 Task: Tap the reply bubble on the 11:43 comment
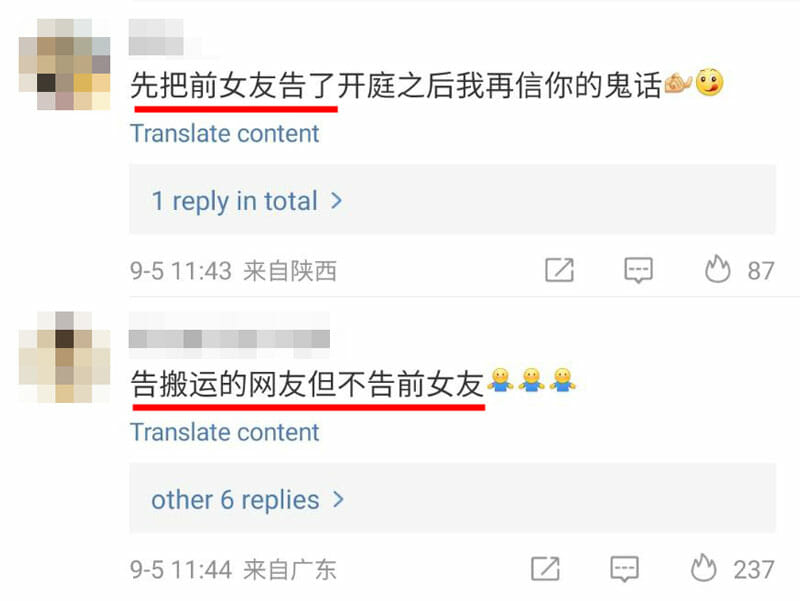click(638, 270)
